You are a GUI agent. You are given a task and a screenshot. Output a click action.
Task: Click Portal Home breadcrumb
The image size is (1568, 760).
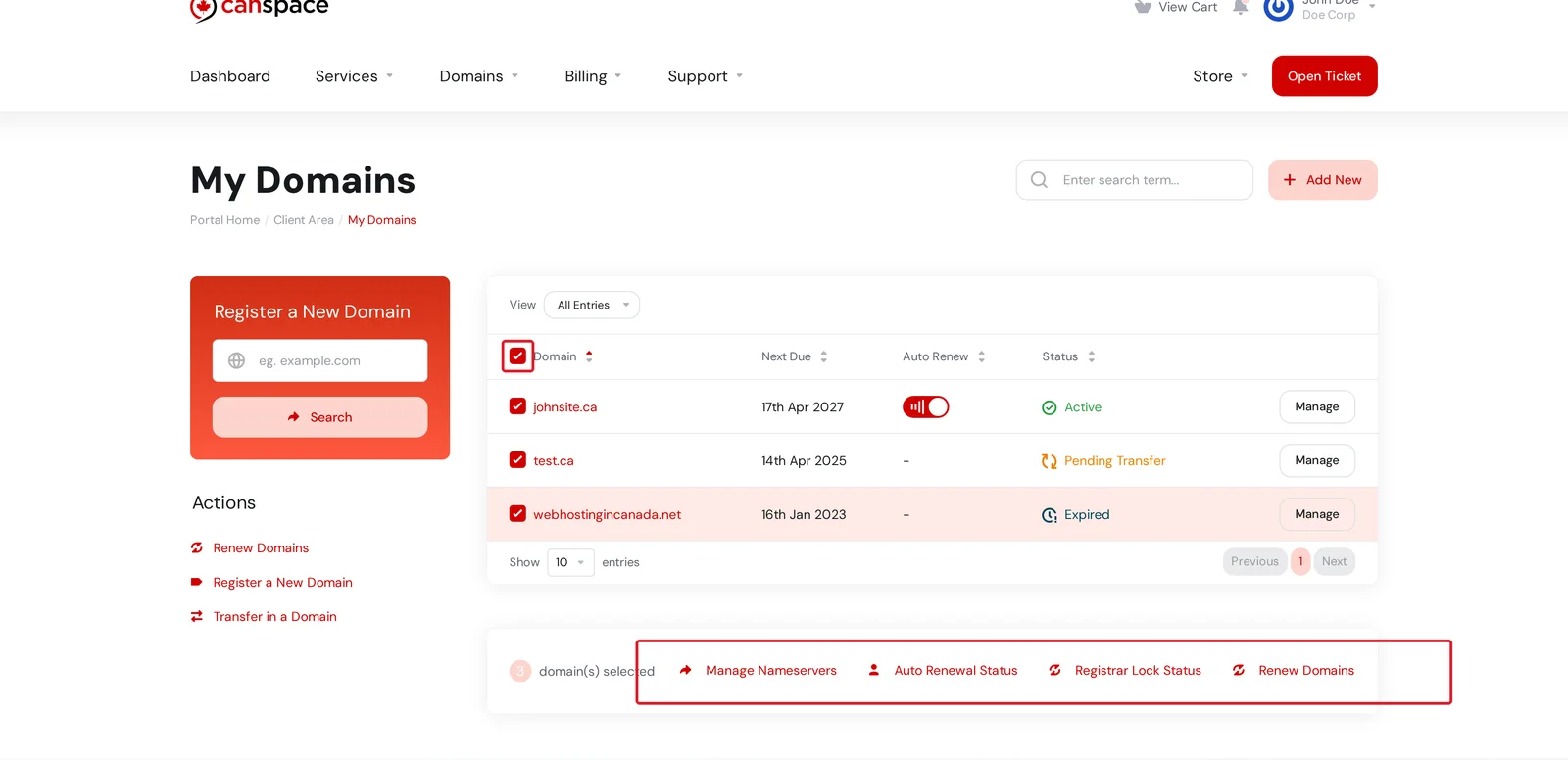[x=224, y=220]
